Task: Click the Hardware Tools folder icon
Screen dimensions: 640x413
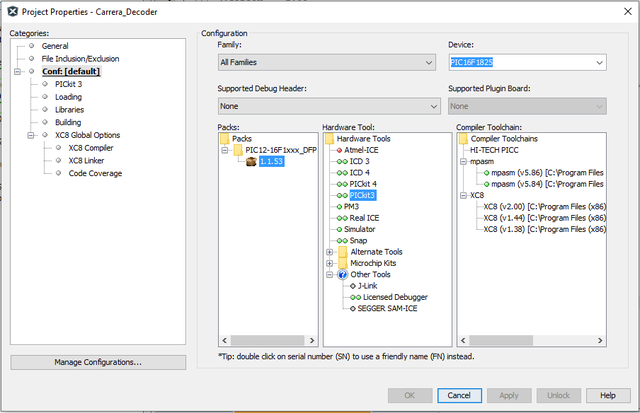Action: 330,139
